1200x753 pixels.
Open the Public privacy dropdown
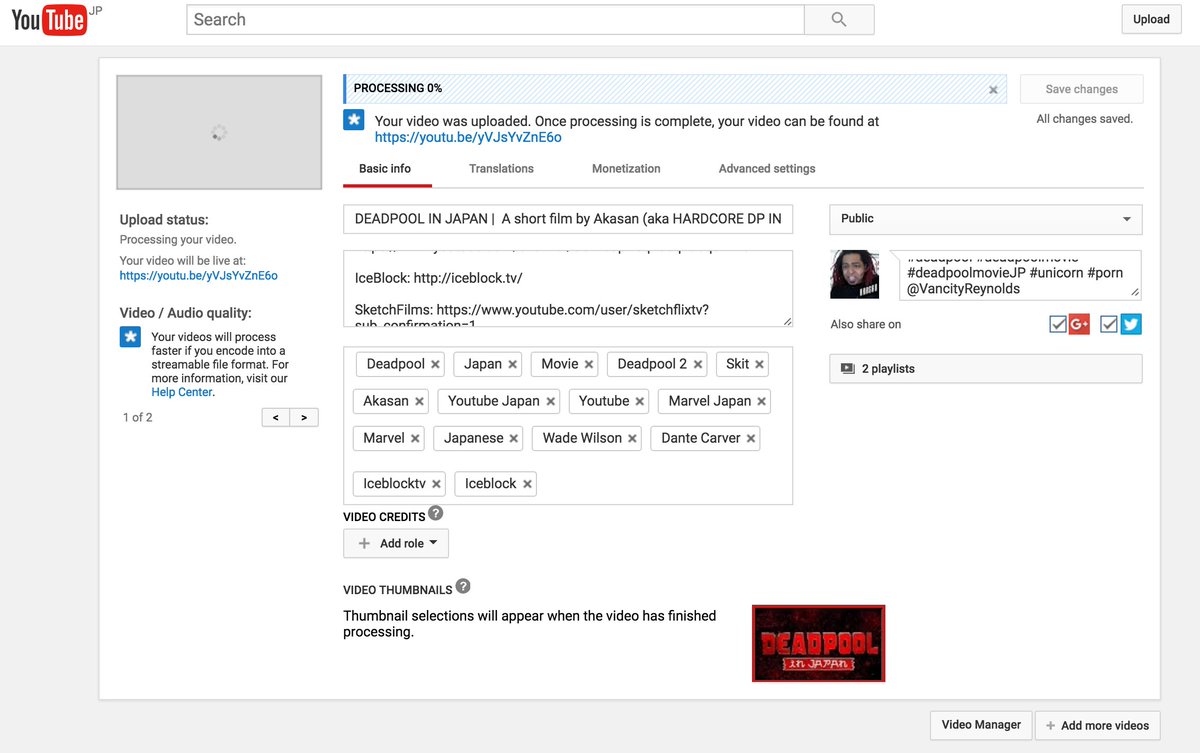coord(986,219)
